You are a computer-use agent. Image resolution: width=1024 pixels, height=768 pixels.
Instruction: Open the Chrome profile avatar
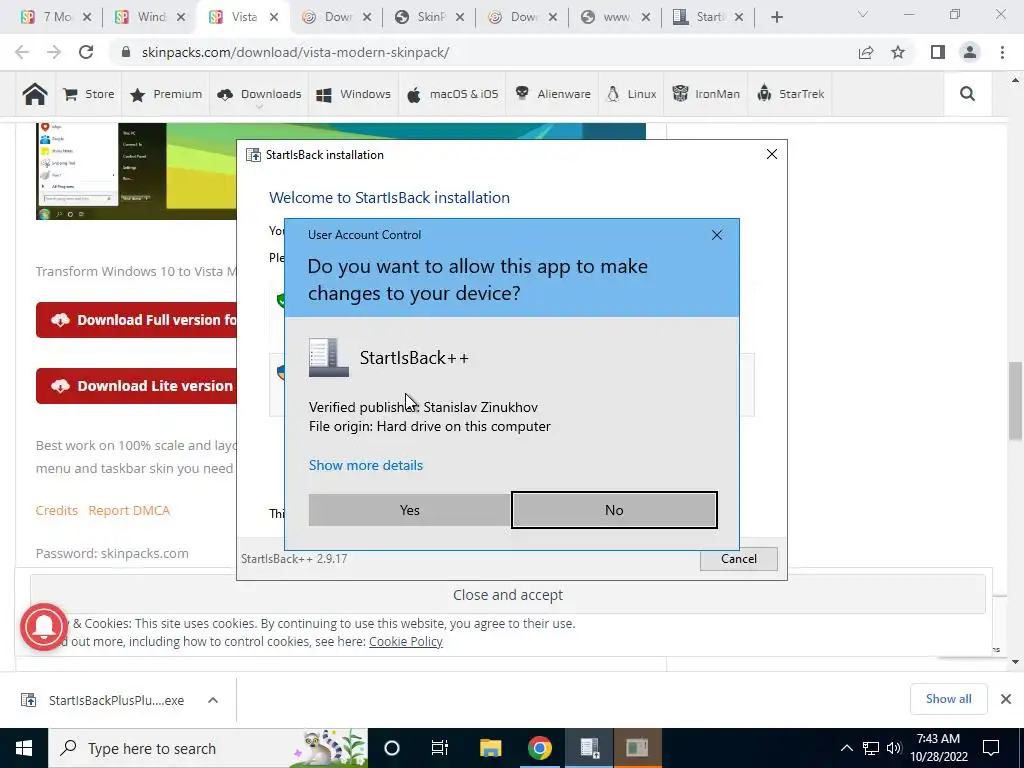(x=970, y=52)
